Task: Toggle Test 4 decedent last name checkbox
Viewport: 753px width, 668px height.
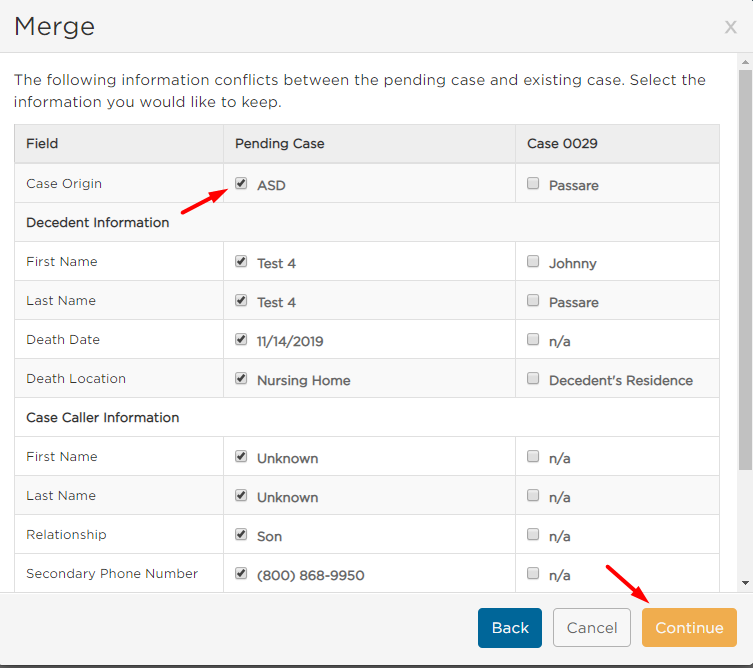Action: [241, 300]
